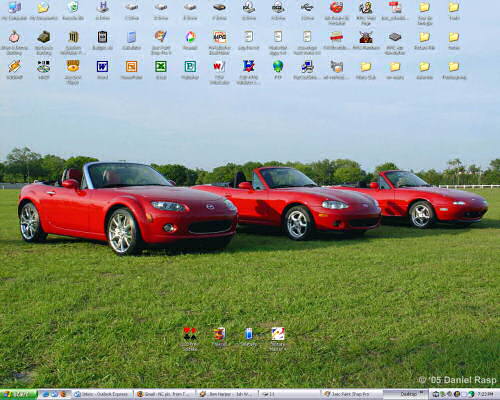Switch to the Gmail taskbar window
The width and height of the screenshot is (500, 400).
click(165, 394)
